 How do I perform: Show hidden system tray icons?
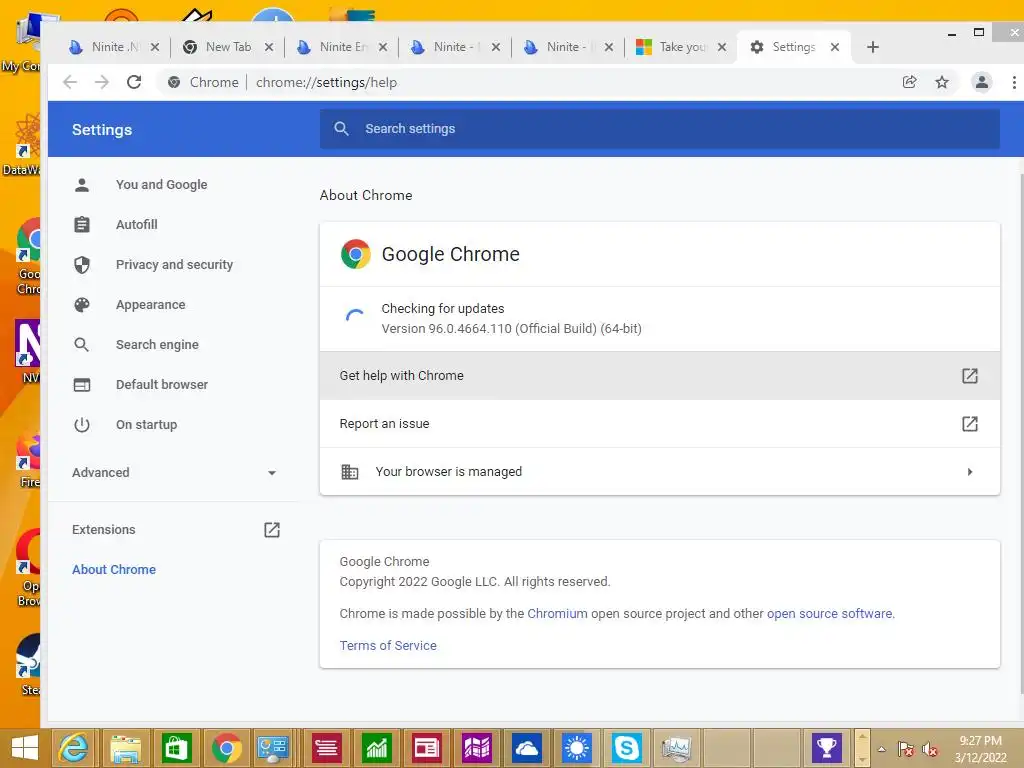click(x=881, y=749)
